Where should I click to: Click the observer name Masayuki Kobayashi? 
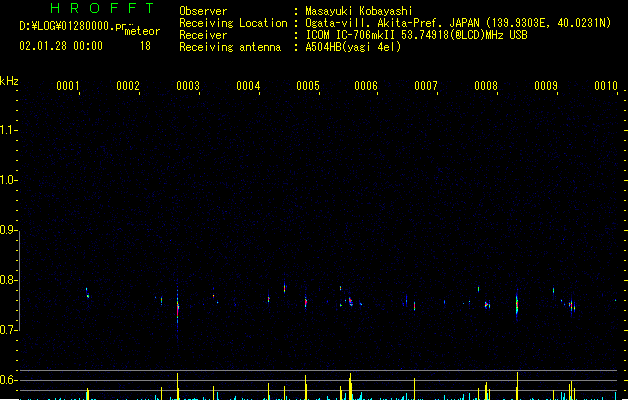359,11
